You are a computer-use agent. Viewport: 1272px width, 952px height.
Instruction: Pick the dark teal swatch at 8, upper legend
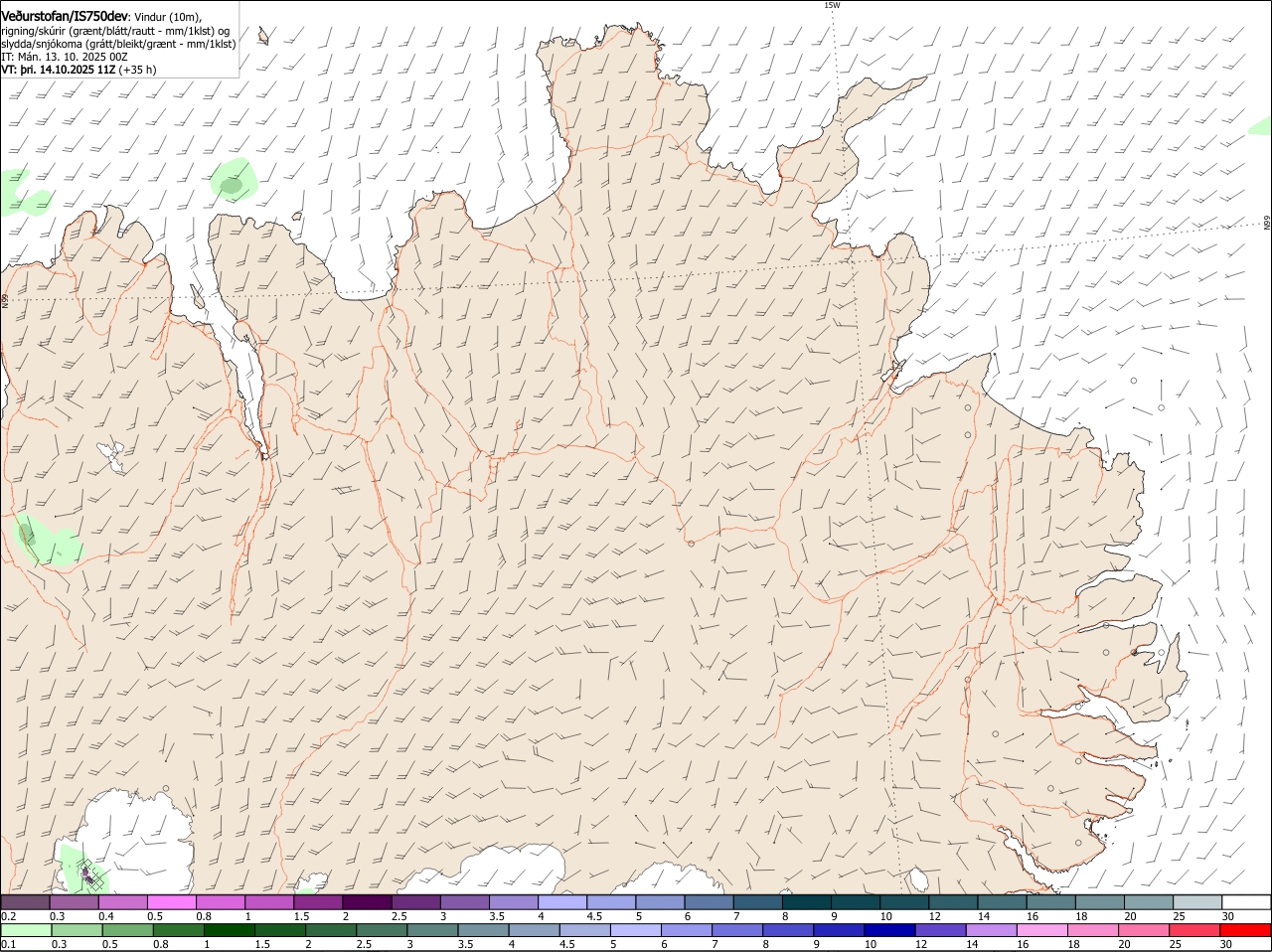click(x=806, y=902)
